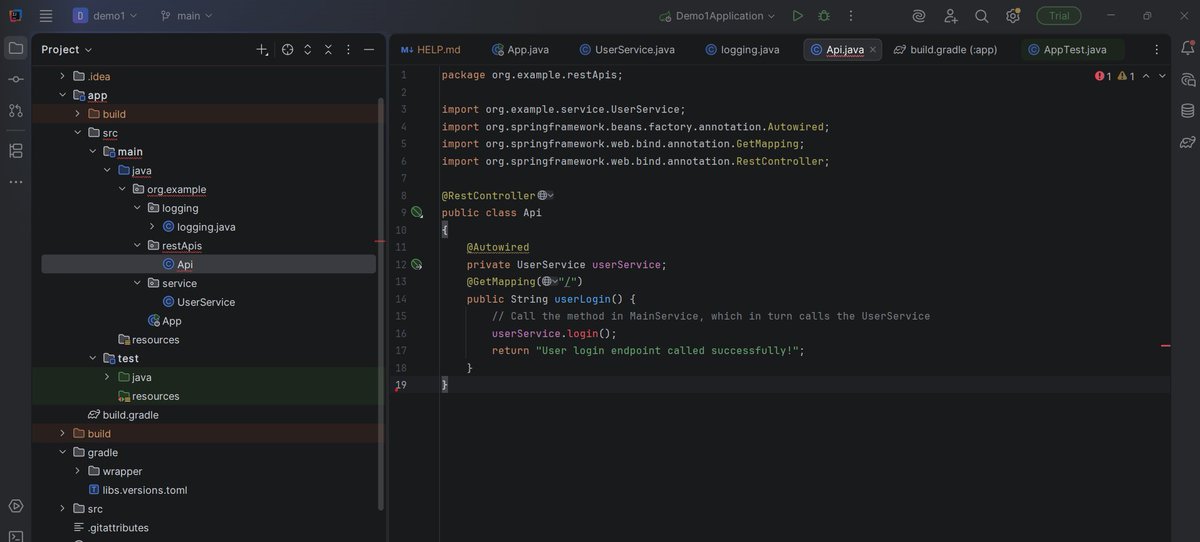Open the Demo1Application run configuration dropdown

[x=717, y=16]
